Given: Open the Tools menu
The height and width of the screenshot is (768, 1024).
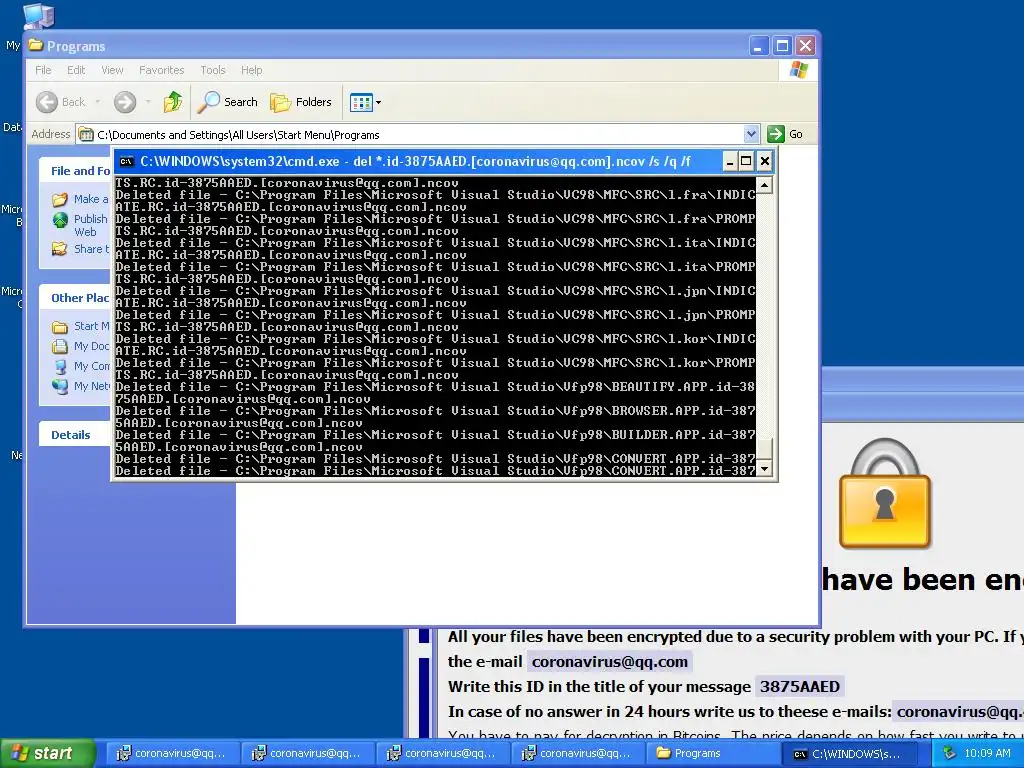Looking at the screenshot, I should (212, 70).
